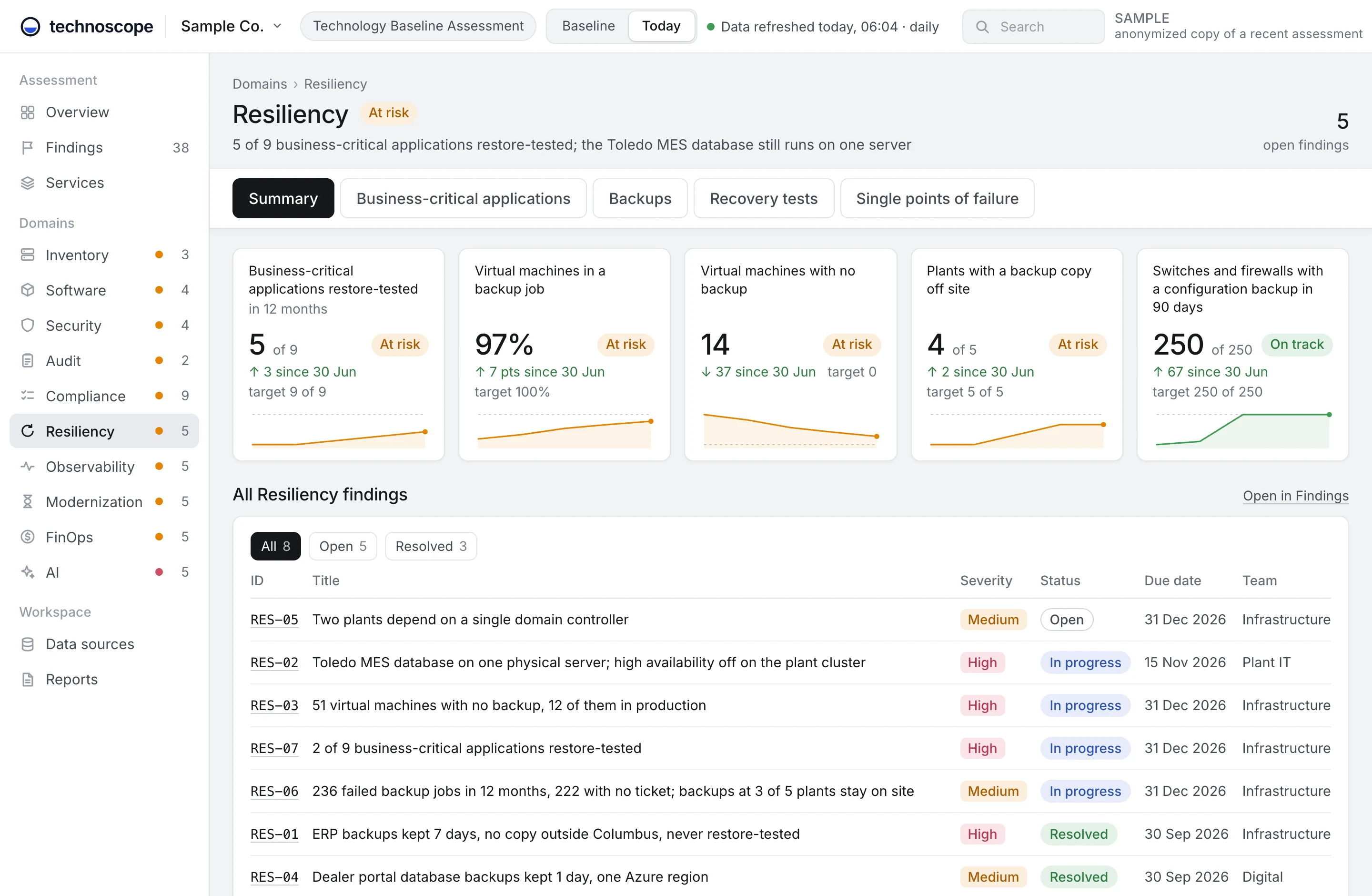Image resolution: width=1372 pixels, height=896 pixels.
Task: Filter findings by Open 5
Action: (343, 546)
